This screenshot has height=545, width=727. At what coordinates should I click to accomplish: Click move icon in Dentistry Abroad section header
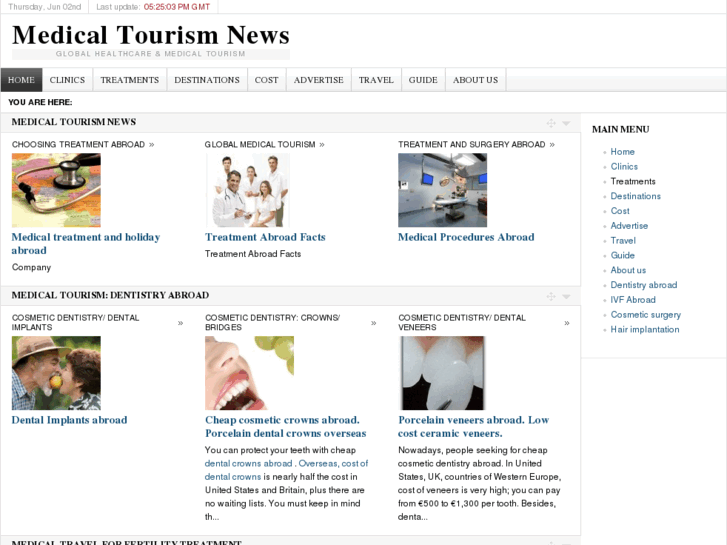pyautogui.click(x=551, y=296)
